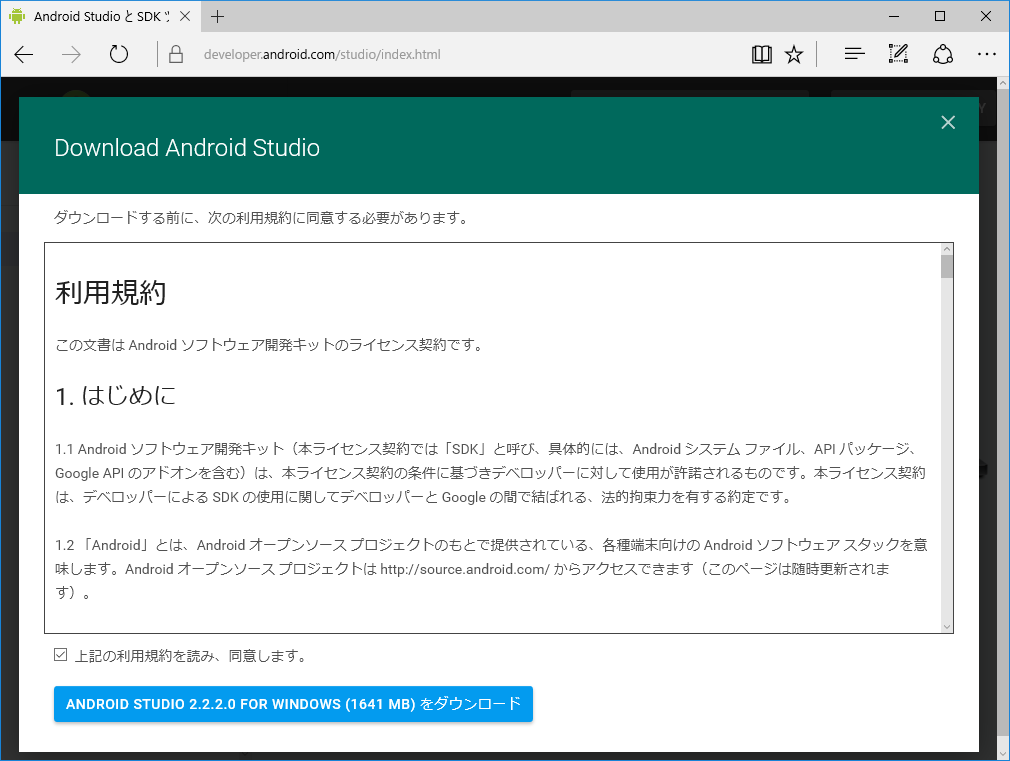
Task: Open Reading view book icon
Action: (761, 55)
